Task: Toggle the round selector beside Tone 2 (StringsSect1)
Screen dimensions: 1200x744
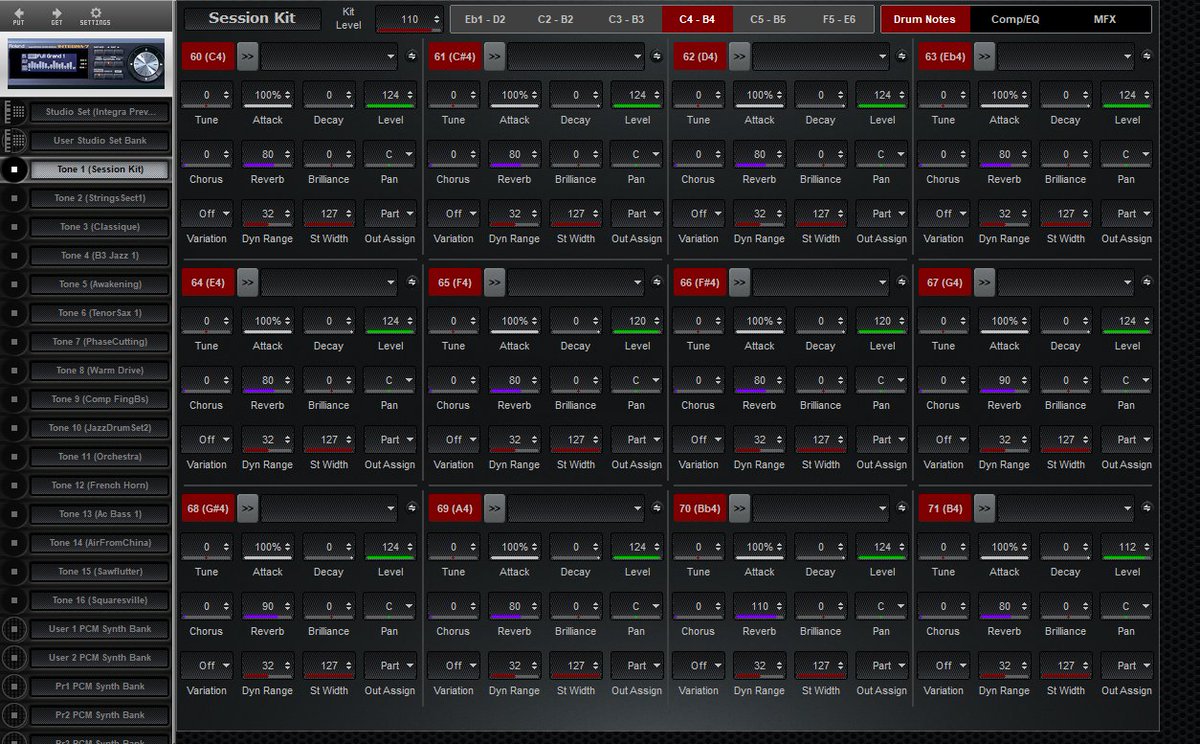Action: pos(14,197)
